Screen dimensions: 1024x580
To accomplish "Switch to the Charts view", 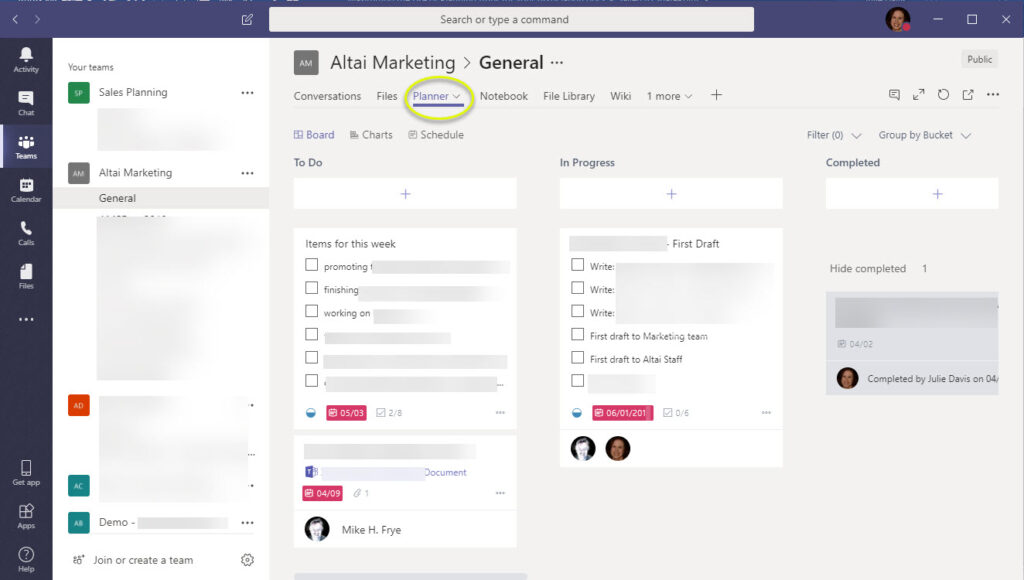I will (x=371, y=135).
